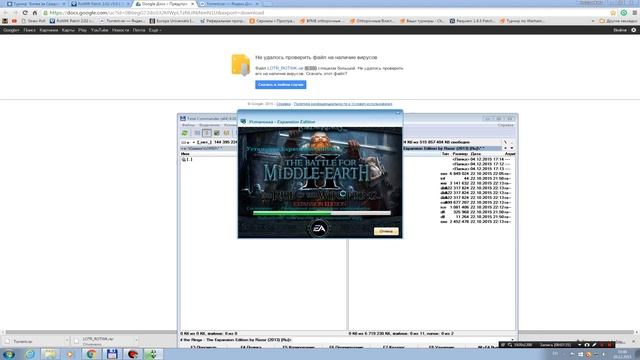The width and height of the screenshot is (640, 360).
Task: Open the RotWK Patch 2.02 bookmark
Action: 72,21
